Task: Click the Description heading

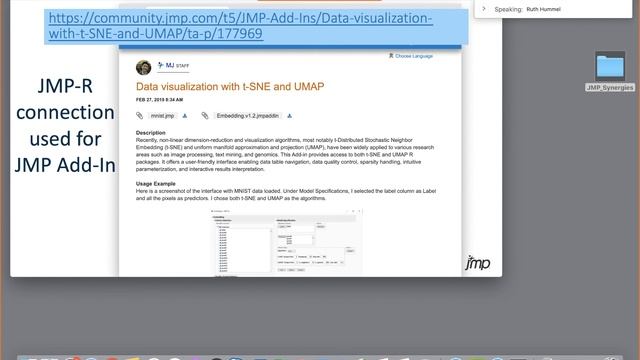Action: (x=151, y=133)
